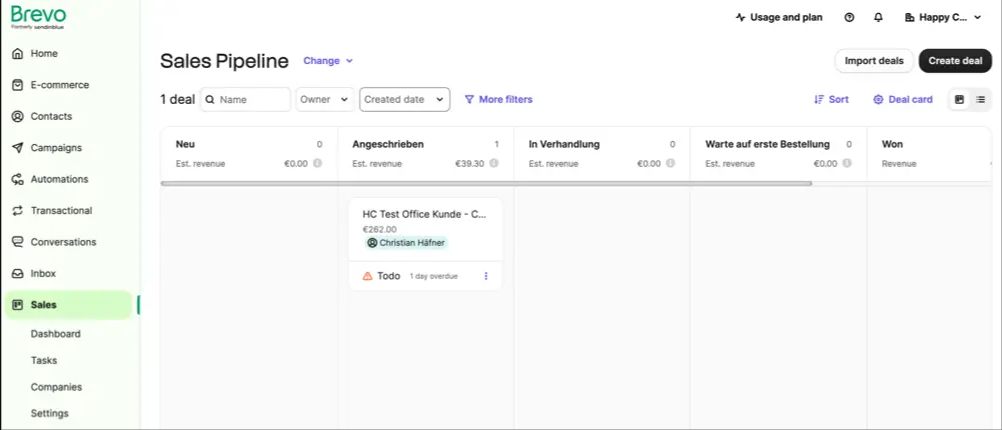Click the 1 deal count text
Viewport: 1002px width, 430px height.
point(178,100)
